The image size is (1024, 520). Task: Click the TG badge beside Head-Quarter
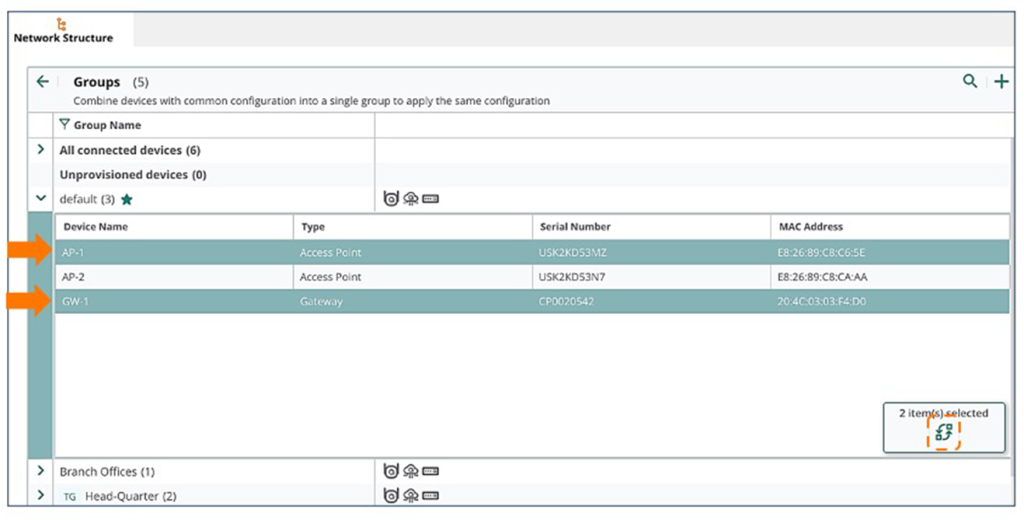click(70, 496)
